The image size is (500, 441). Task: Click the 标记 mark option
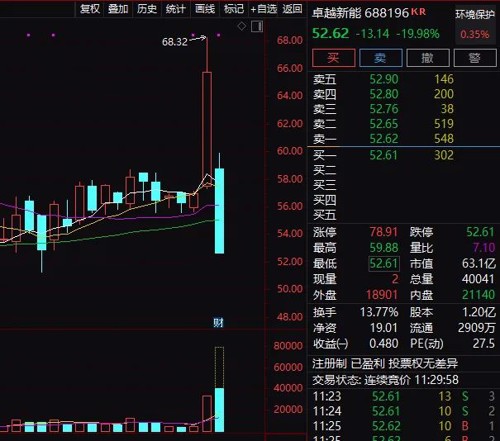click(x=234, y=9)
